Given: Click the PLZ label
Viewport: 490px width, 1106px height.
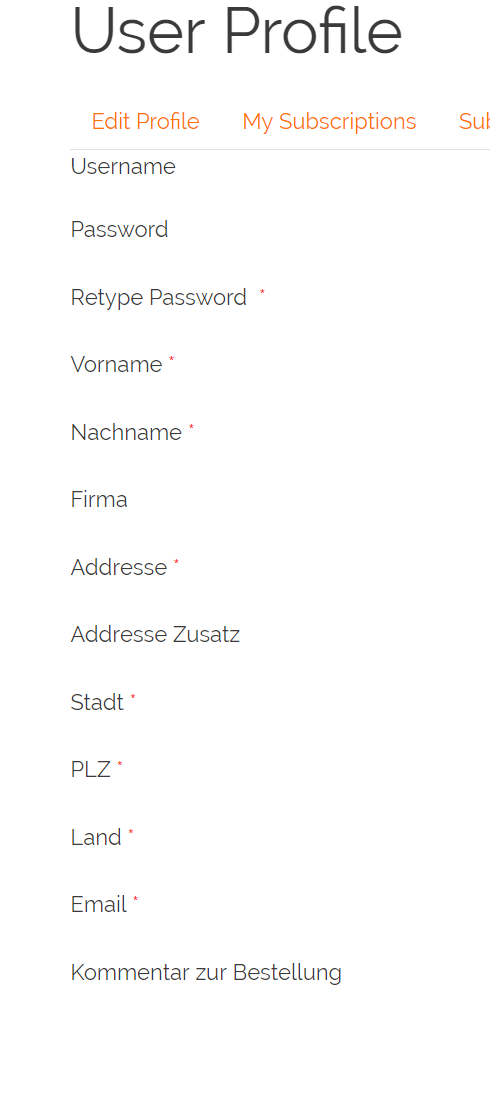Looking at the screenshot, I should pyautogui.click(x=91, y=770).
